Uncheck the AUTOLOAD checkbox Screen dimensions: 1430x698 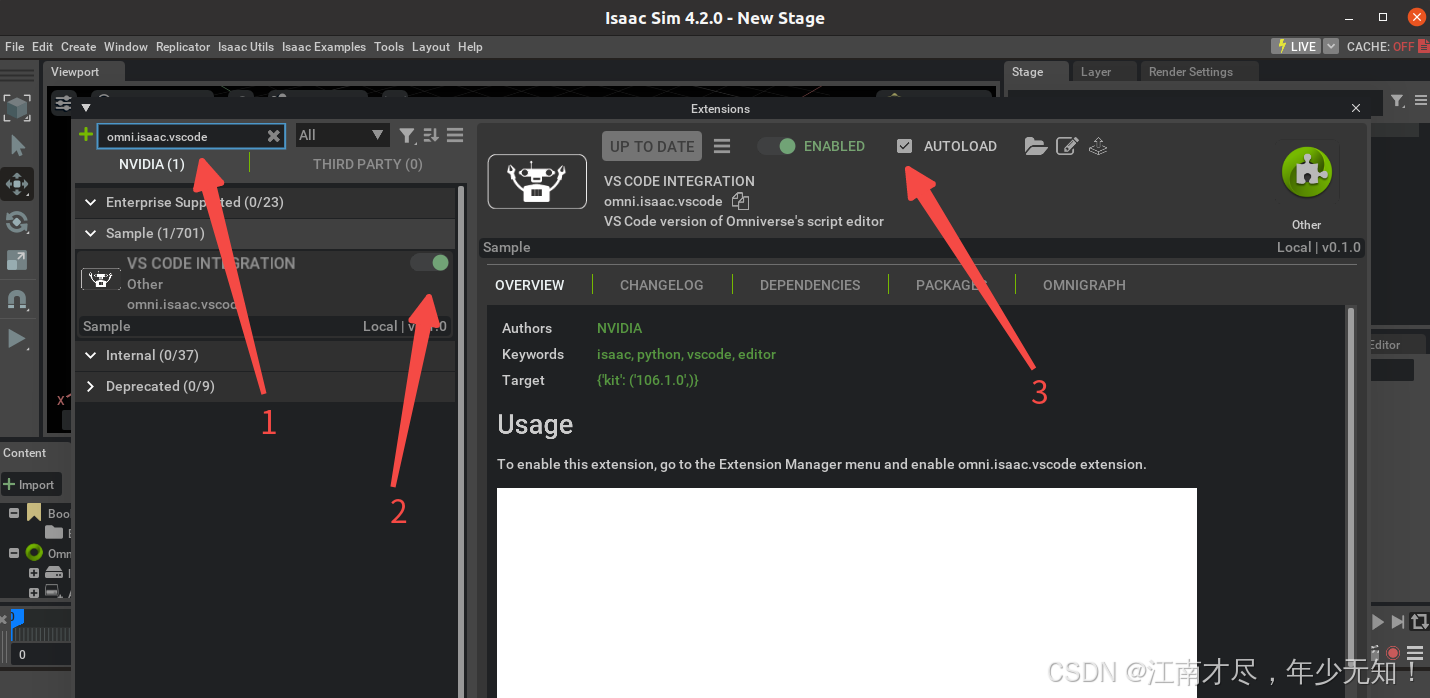[x=905, y=146]
